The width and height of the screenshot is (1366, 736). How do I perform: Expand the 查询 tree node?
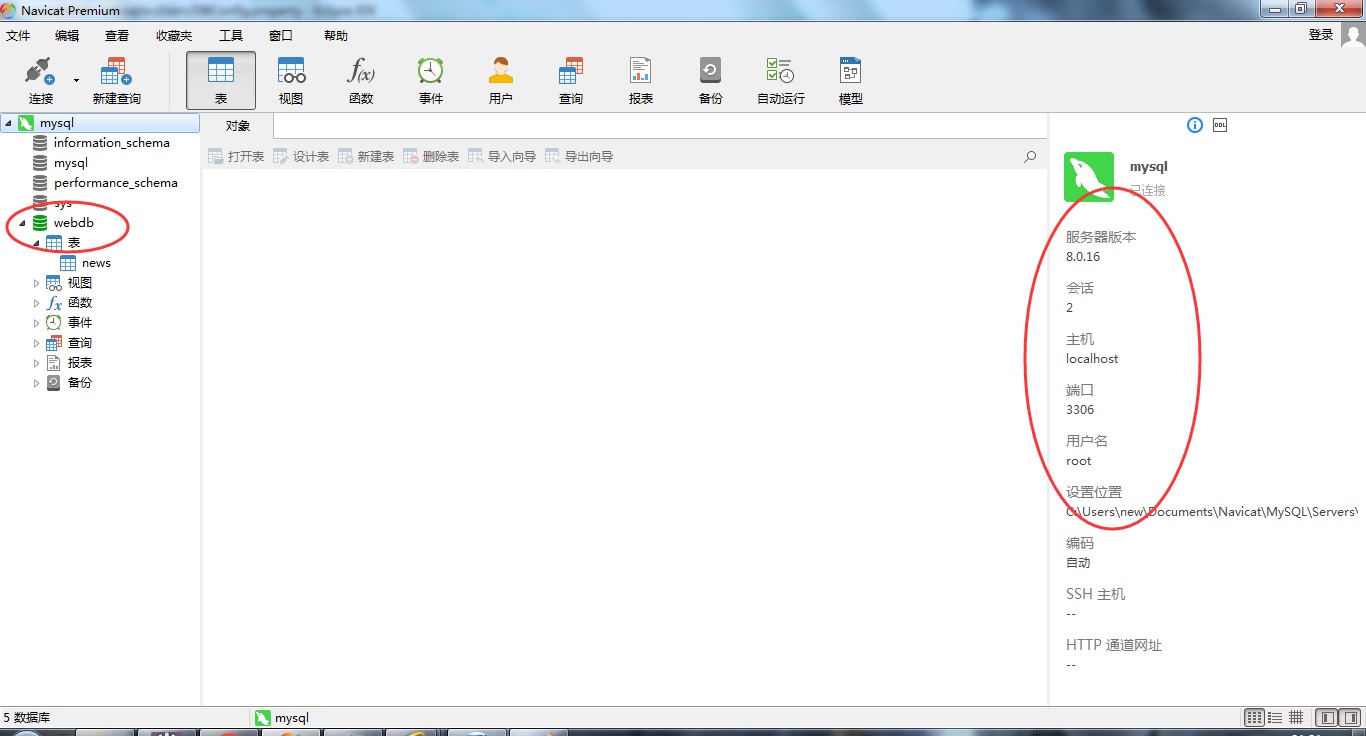coord(36,343)
